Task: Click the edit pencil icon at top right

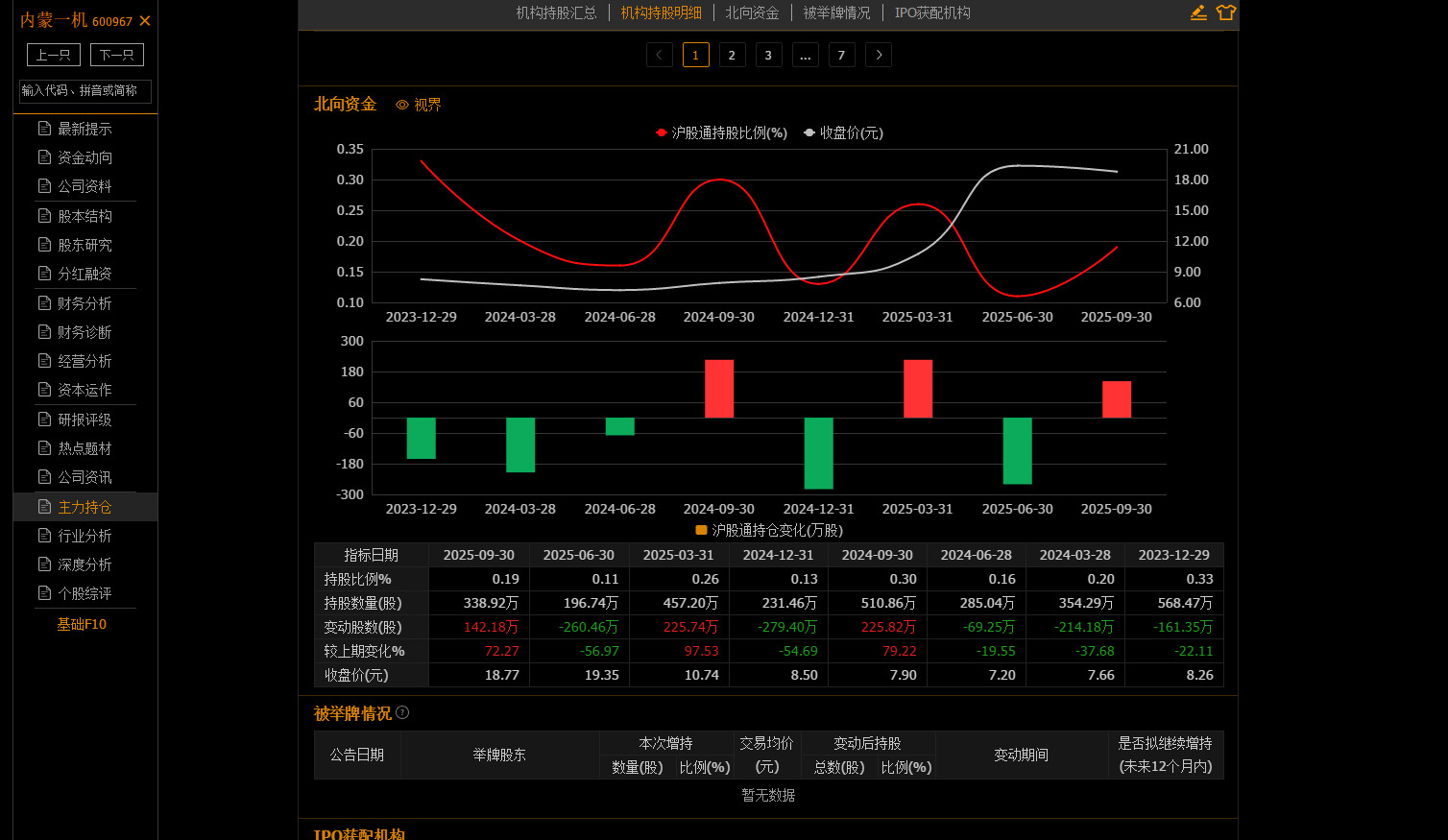Action: [x=1198, y=12]
